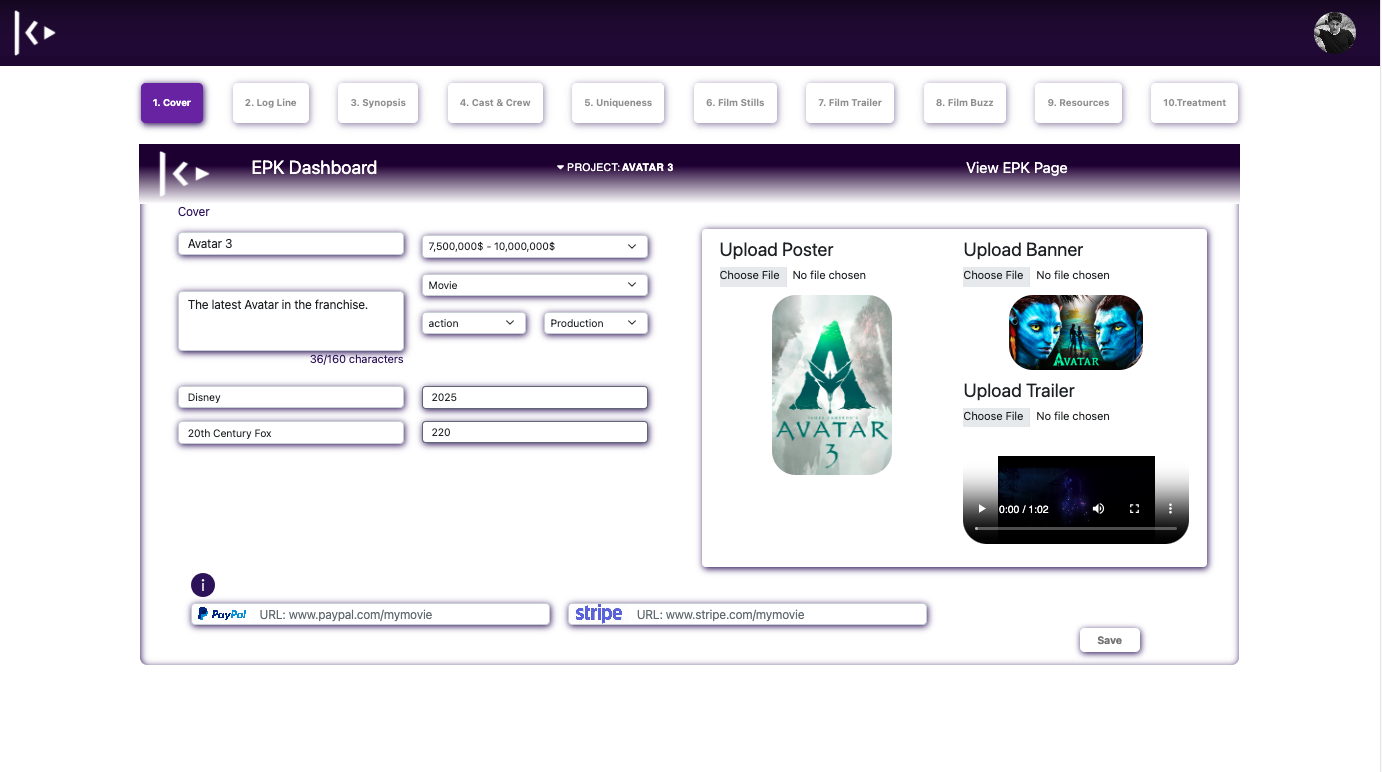The image size is (1382, 772).
Task: Click the Upload Poster heading
Action: pos(776,250)
